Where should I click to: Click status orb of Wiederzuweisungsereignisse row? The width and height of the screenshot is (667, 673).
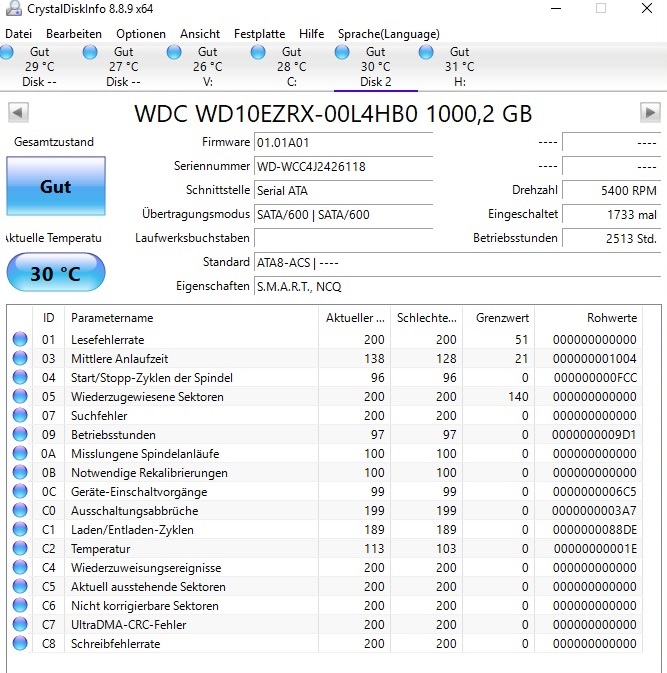20,567
